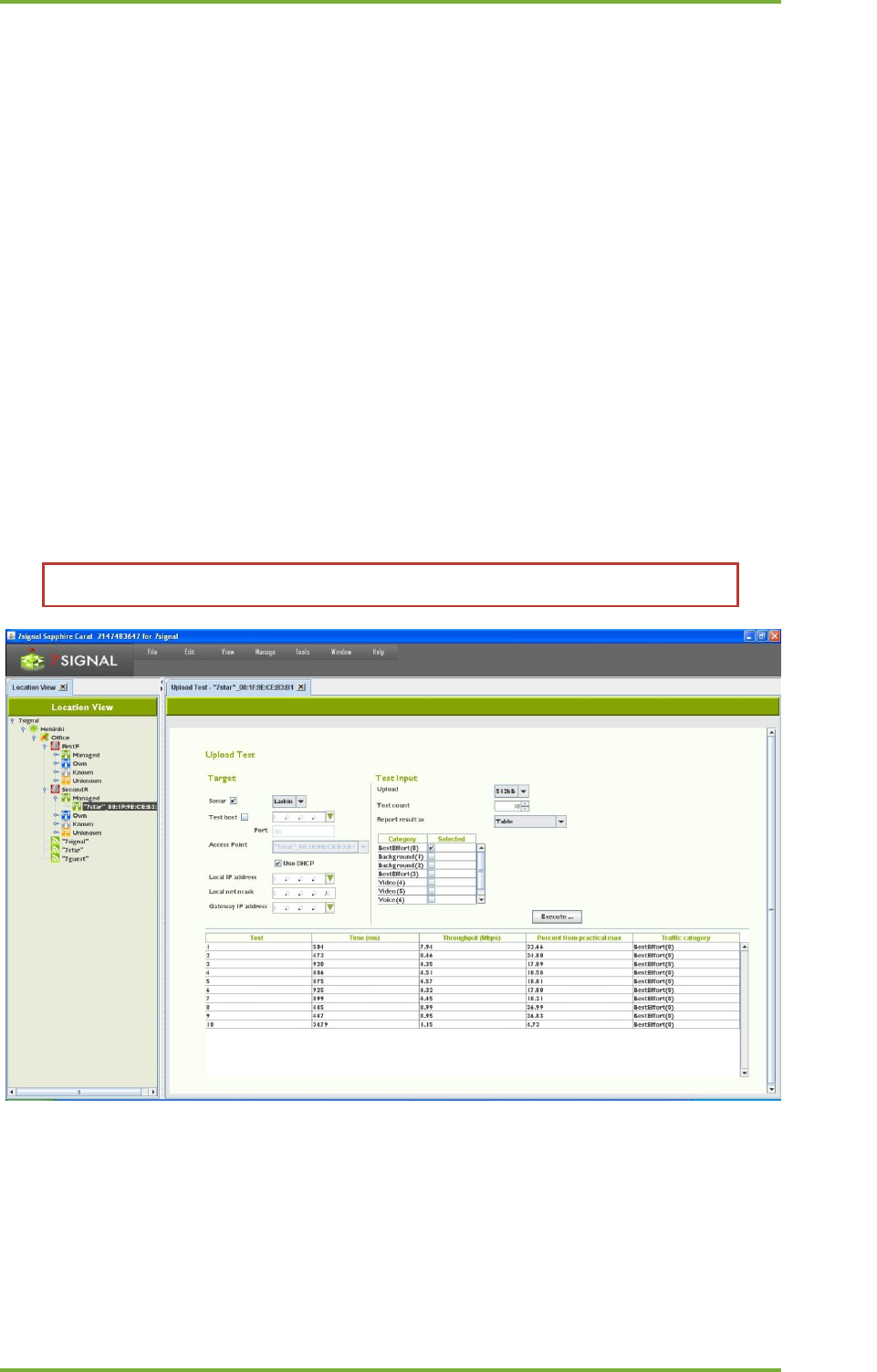
Task: Click the Office building icon in tree
Action: (45, 738)
